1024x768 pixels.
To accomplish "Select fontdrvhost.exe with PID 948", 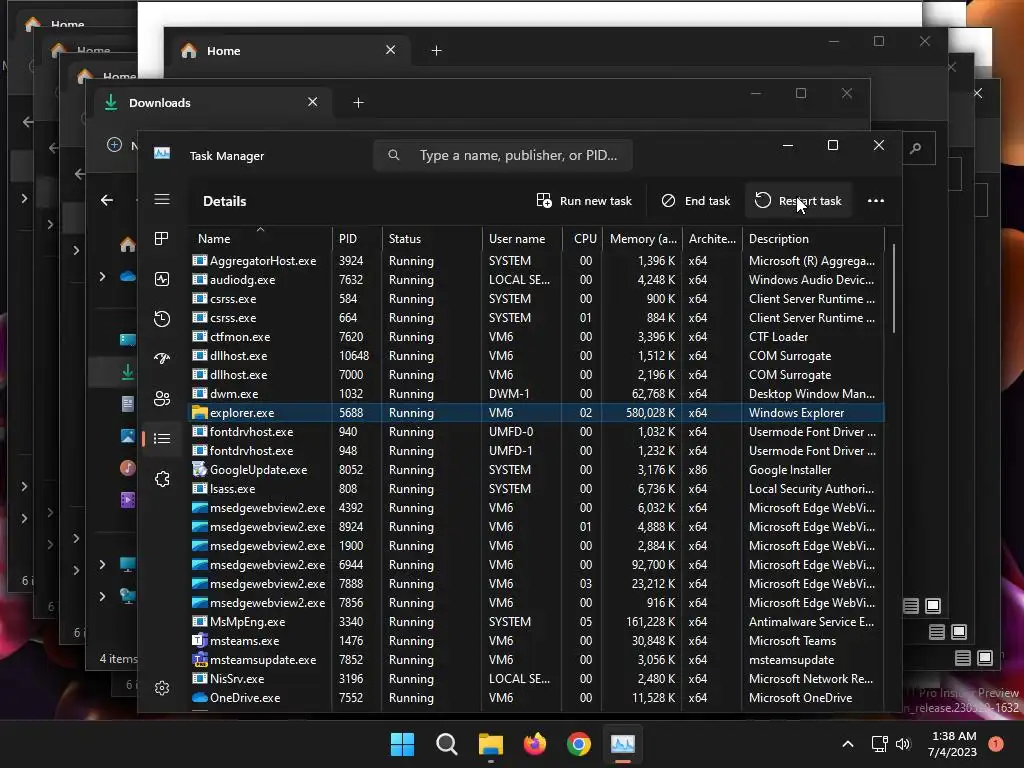I will [x=537, y=451].
